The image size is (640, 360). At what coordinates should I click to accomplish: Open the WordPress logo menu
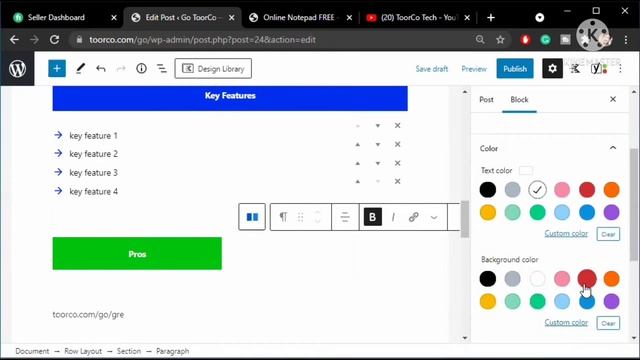pyautogui.click(x=17, y=69)
